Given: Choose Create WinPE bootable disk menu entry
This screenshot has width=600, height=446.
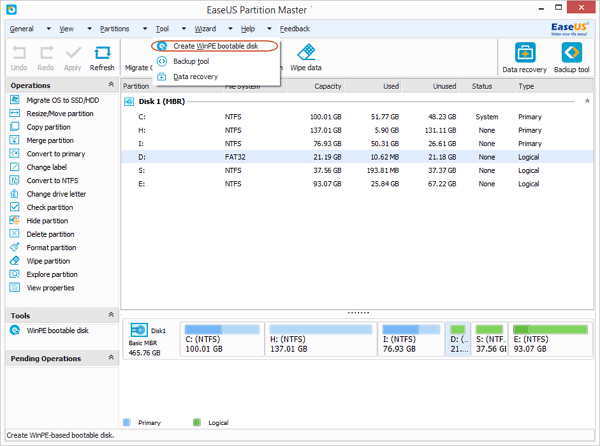Looking at the screenshot, I should pos(215,46).
